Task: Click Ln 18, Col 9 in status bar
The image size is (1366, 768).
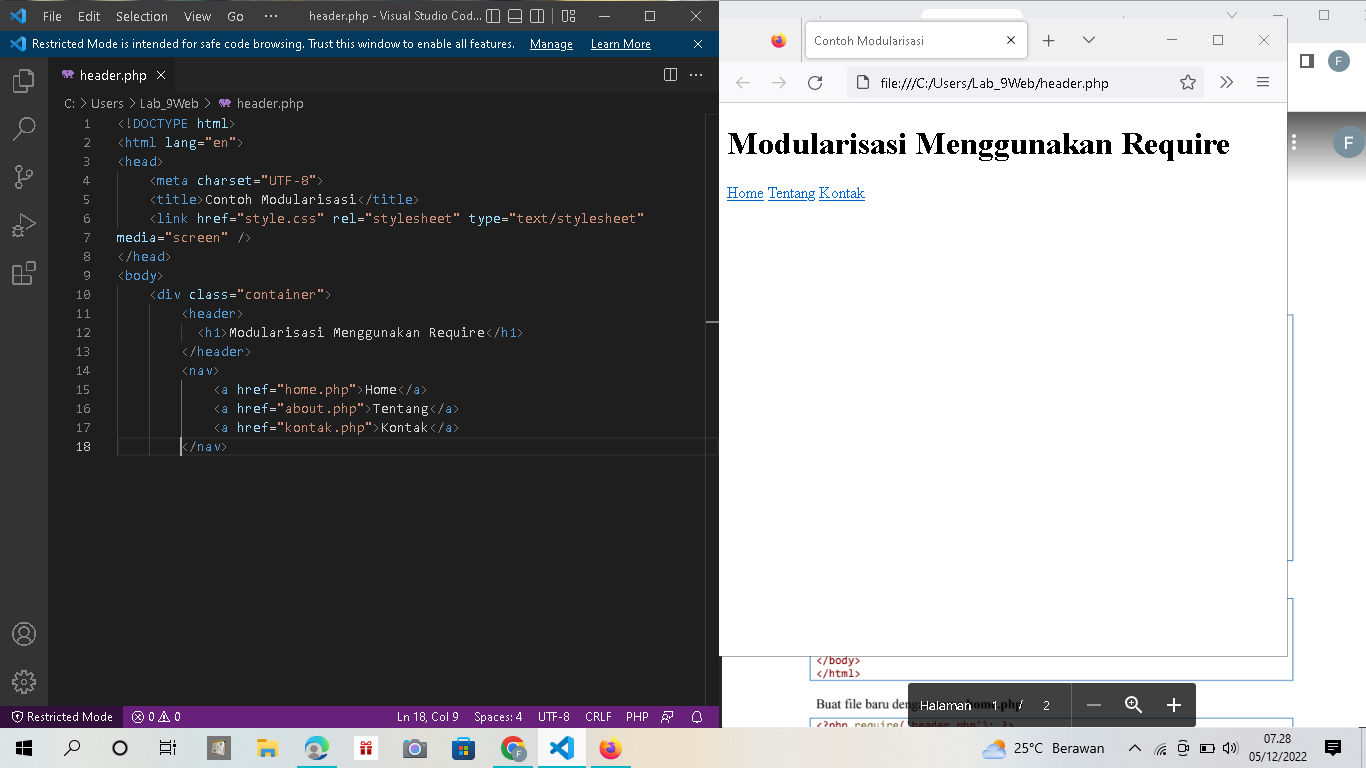Action: 428,717
